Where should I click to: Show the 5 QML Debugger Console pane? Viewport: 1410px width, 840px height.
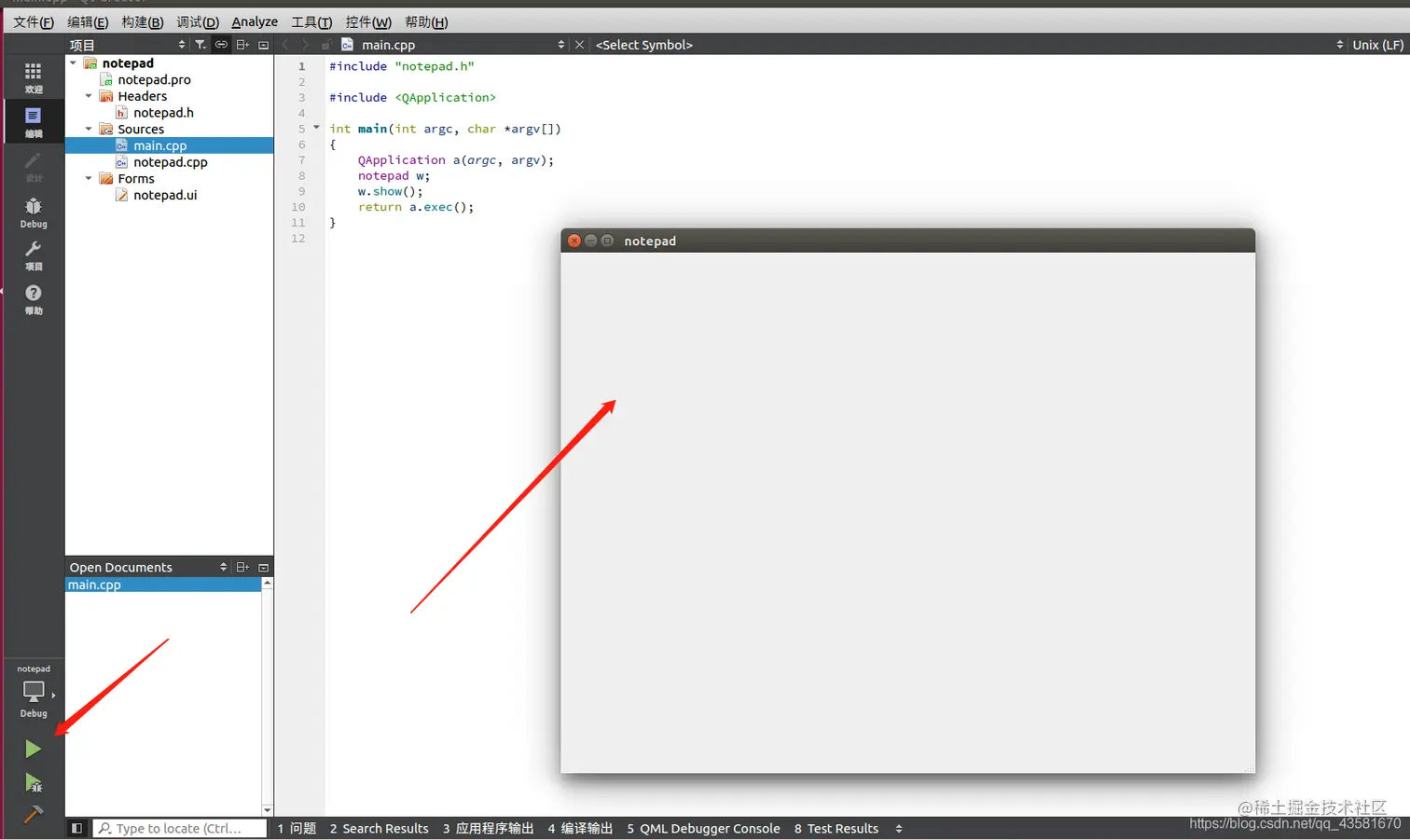click(x=703, y=828)
